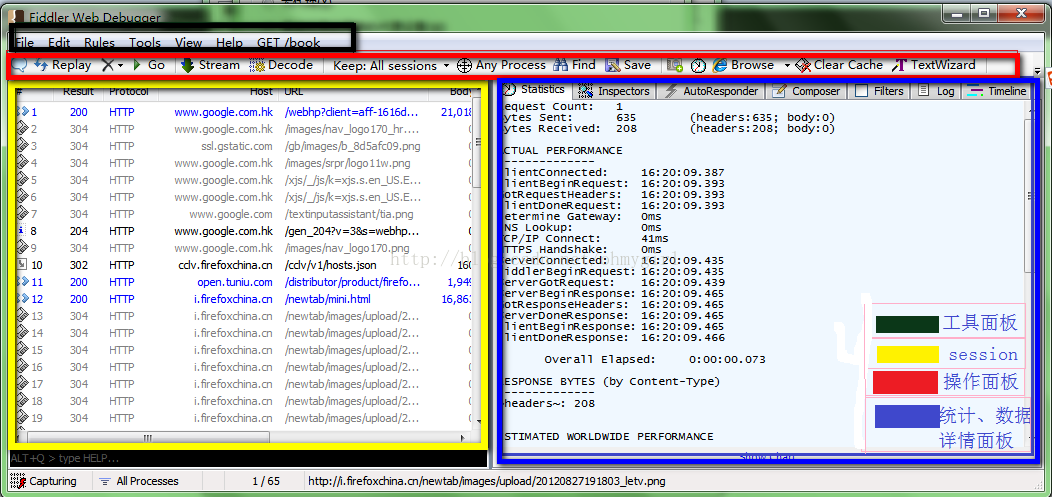
Task: Click the comment speech-bubble toolbar icon
Action: tap(19, 65)
